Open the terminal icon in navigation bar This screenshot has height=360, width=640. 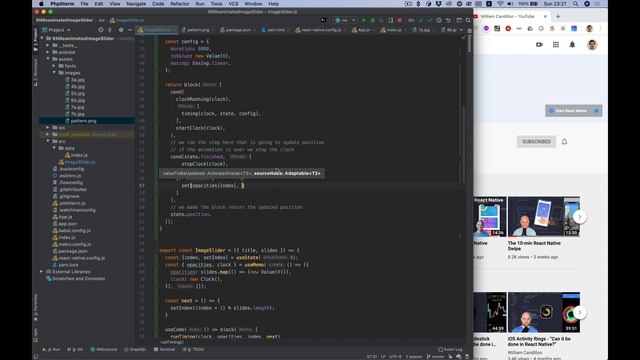[x=324, y=20]
